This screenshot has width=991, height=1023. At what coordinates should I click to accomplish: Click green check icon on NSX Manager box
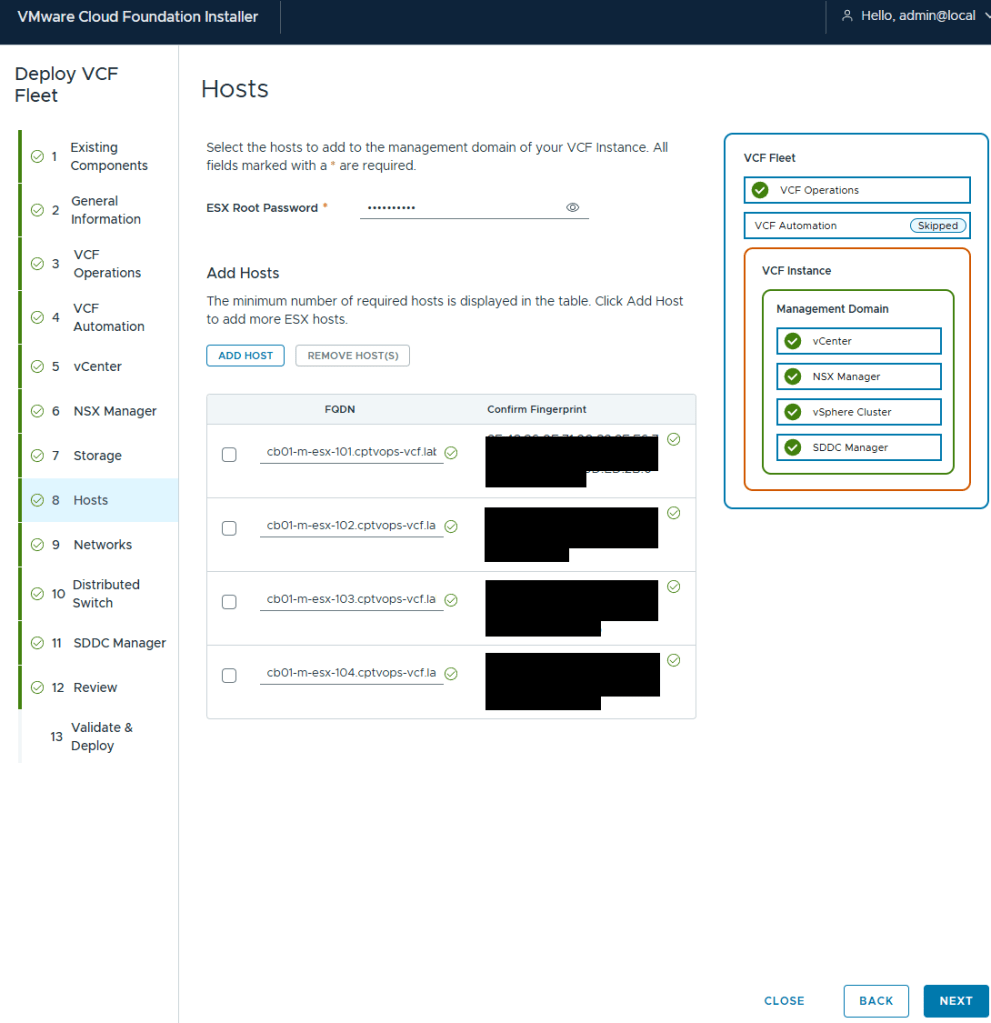[x=793, y=376]
